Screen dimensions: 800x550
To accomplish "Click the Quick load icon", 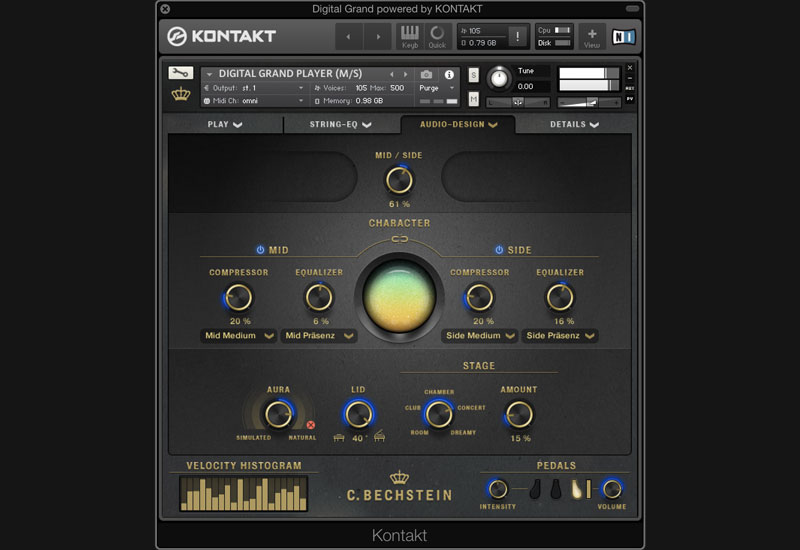I will (x=437, y=36).
